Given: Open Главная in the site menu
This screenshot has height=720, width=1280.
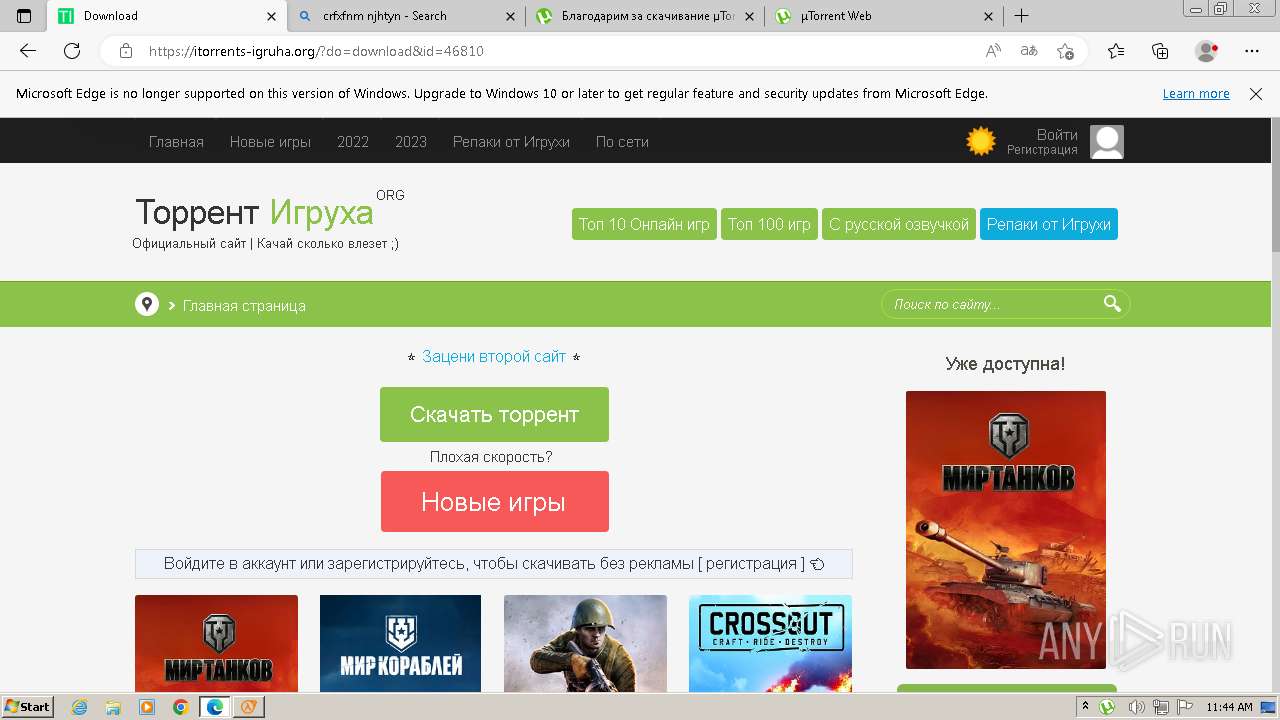Looking at the screenshot, I should click(176, 142).
